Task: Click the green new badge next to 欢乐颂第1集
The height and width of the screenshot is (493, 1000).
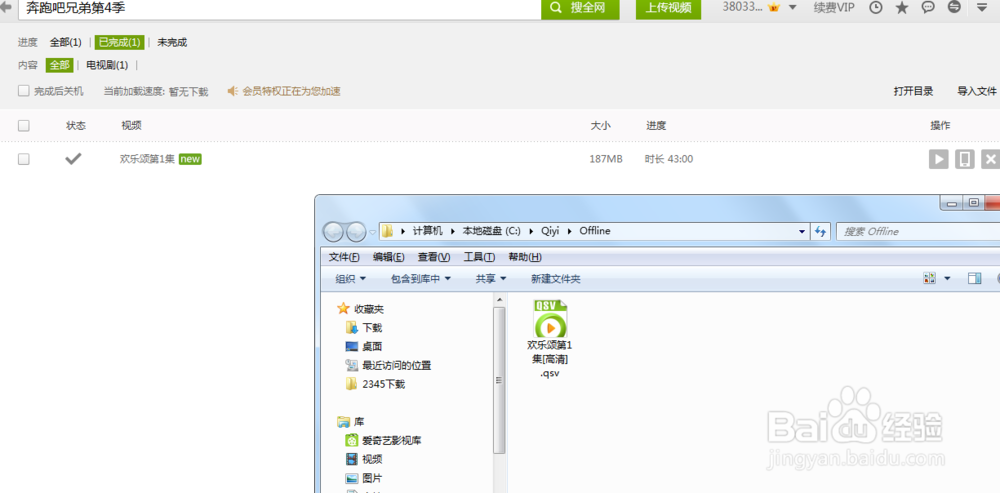Action: (x=190, y=159)
